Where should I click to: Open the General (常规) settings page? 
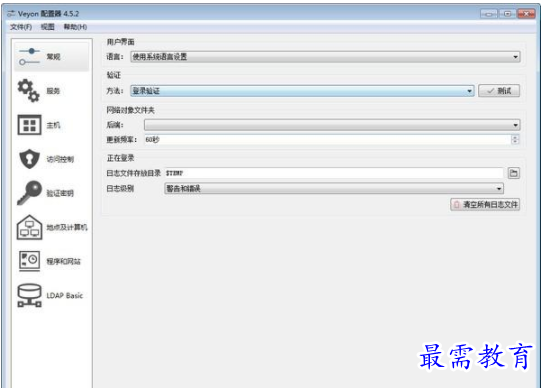(x=51, y=57)
